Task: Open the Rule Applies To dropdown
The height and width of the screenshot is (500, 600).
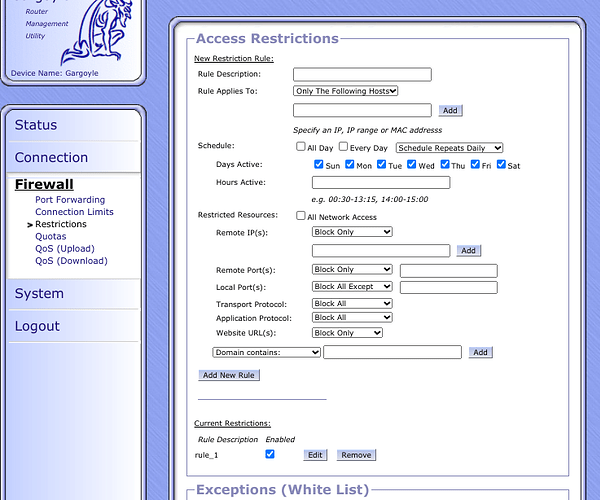Action: 346,91
